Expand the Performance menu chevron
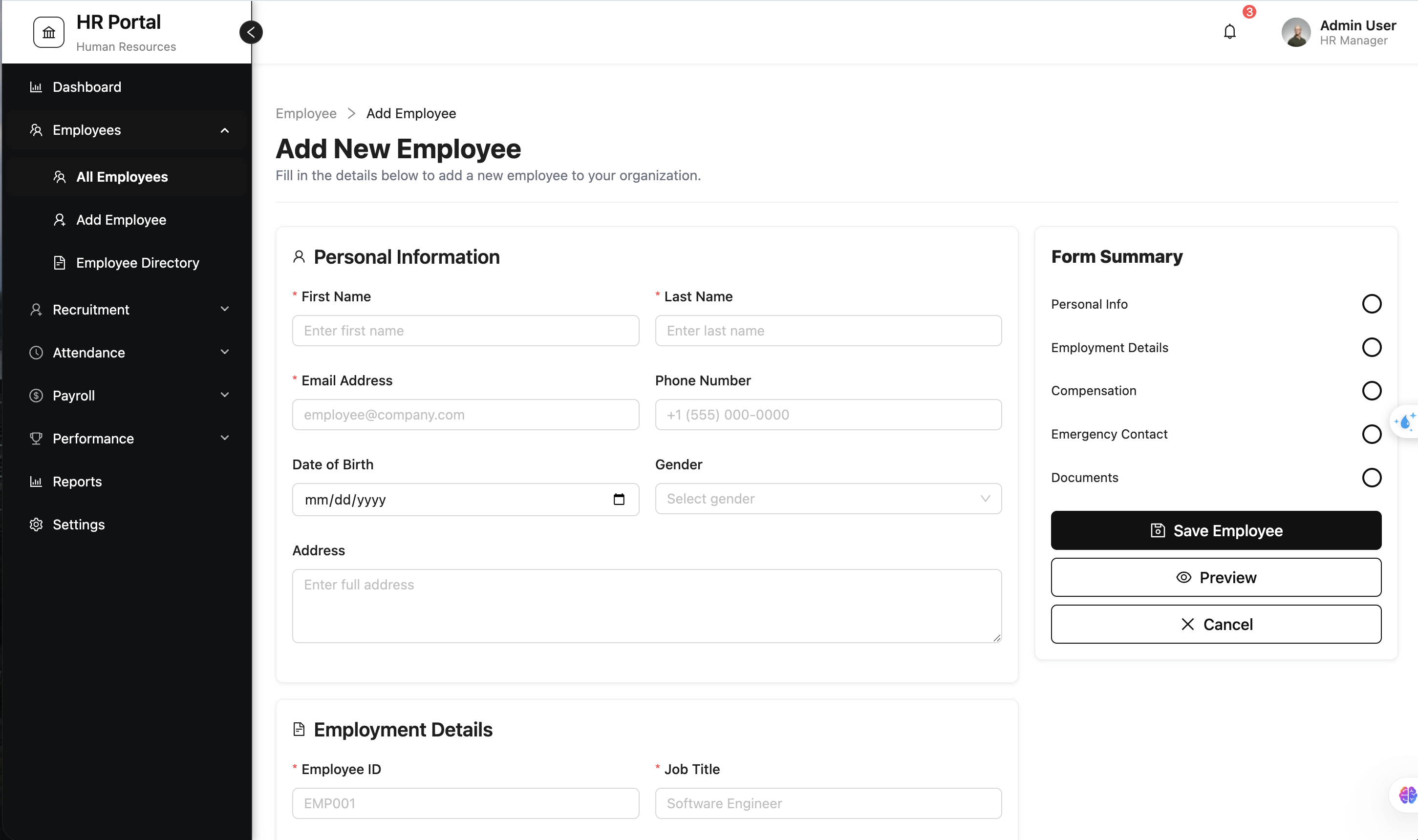This screenshot has width=1418, height=840. [x=225, y=438]
